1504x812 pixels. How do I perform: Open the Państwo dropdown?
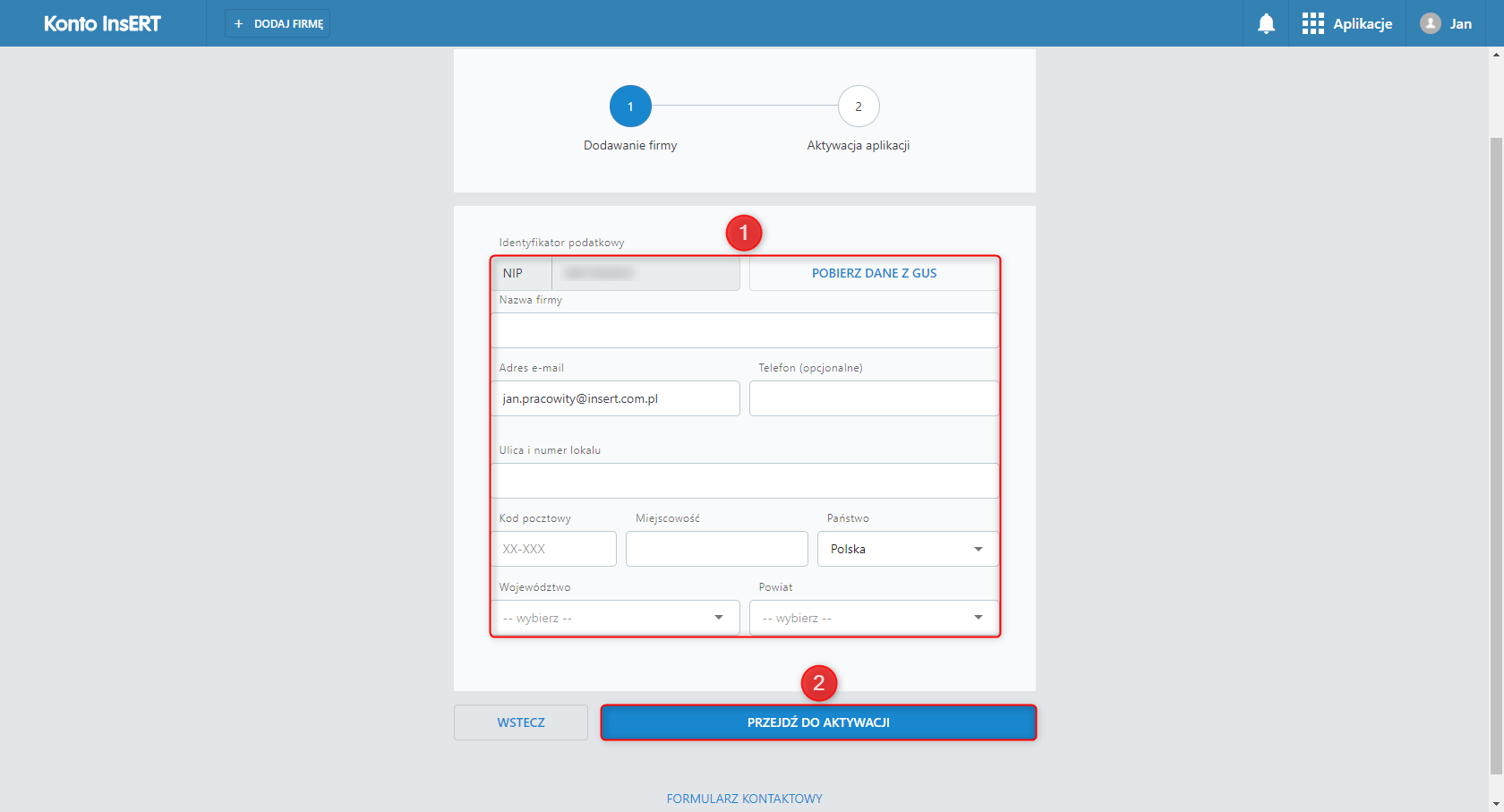coord(908,549)
